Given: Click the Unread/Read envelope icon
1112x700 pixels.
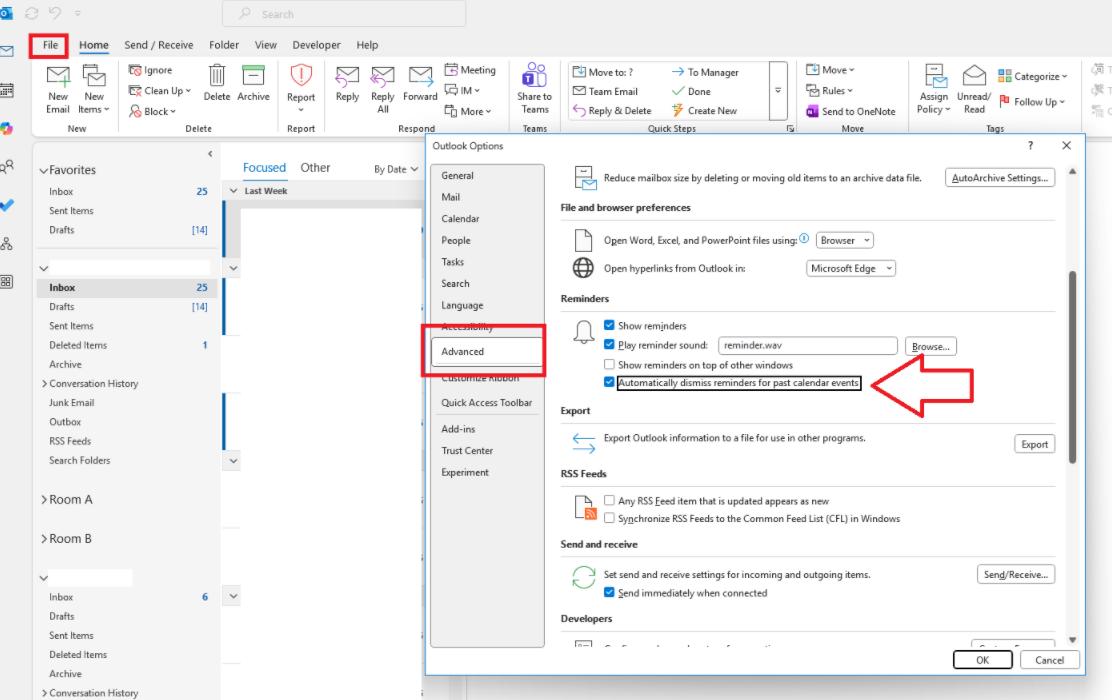Looking at the screenshot, I should (974, 76).
